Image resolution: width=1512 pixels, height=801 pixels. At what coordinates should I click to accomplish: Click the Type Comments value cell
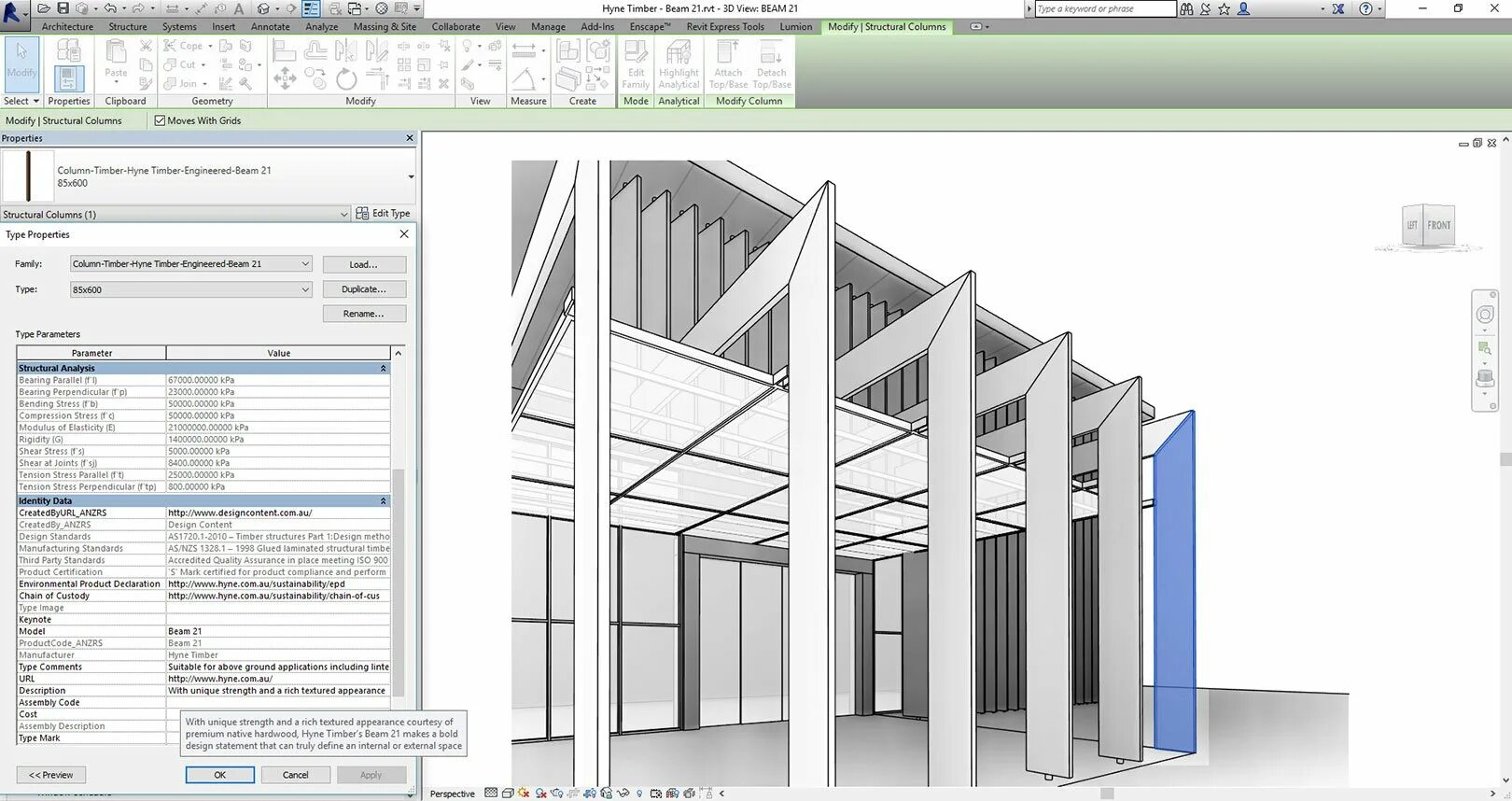coord(278,667)
